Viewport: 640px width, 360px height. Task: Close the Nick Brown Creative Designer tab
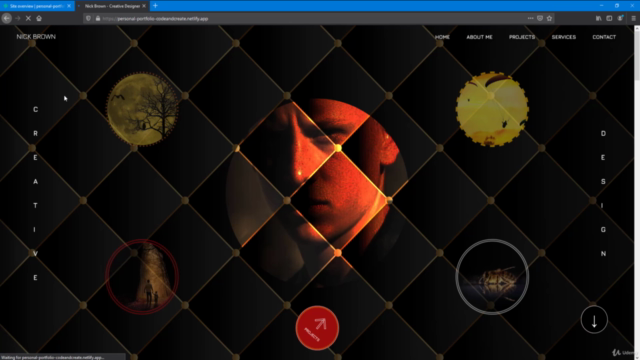pos(144,6)
